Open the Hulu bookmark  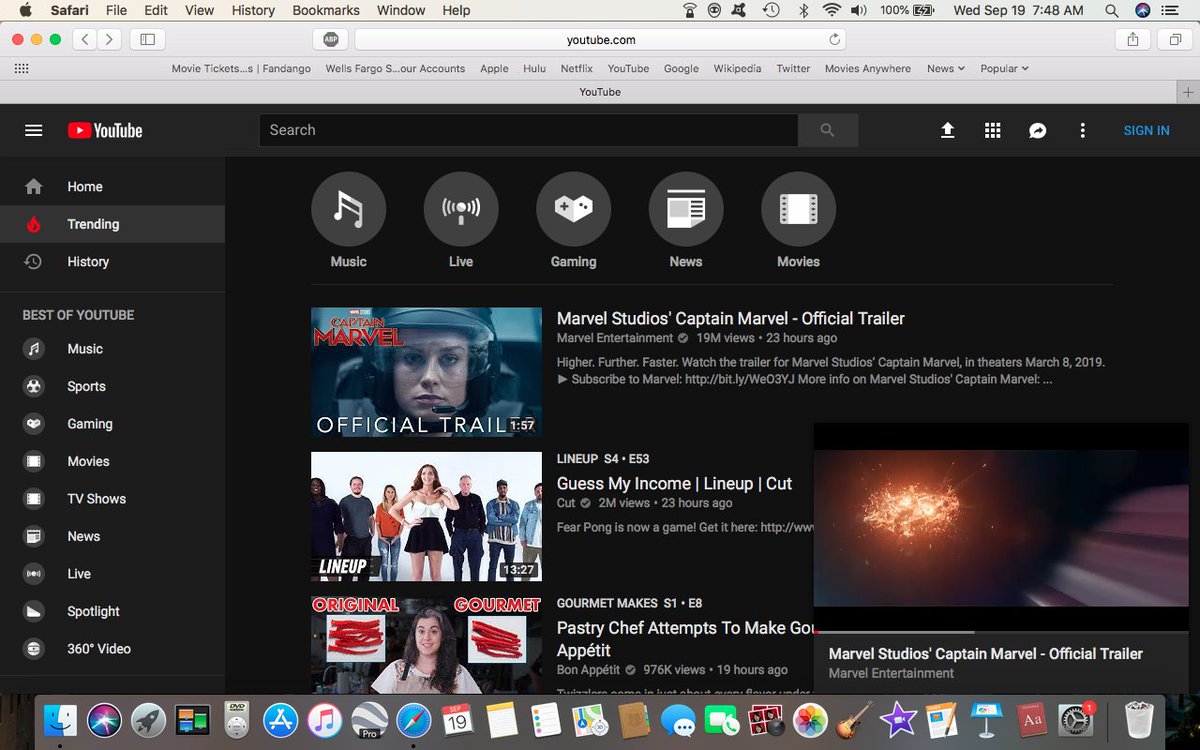534,69
